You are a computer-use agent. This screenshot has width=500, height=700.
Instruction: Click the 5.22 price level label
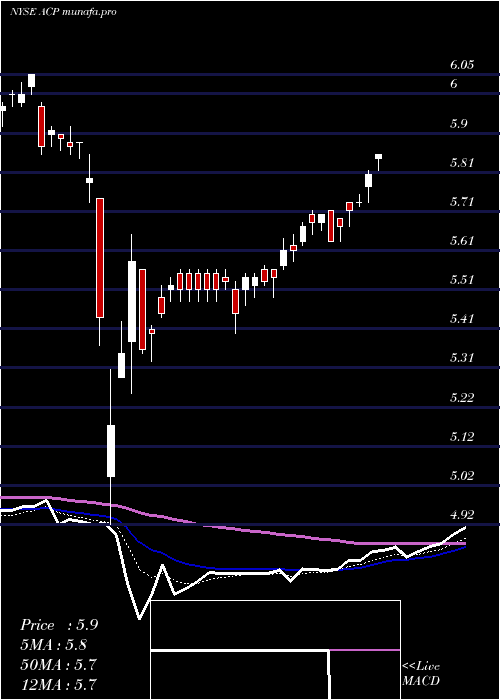(462, 398)
